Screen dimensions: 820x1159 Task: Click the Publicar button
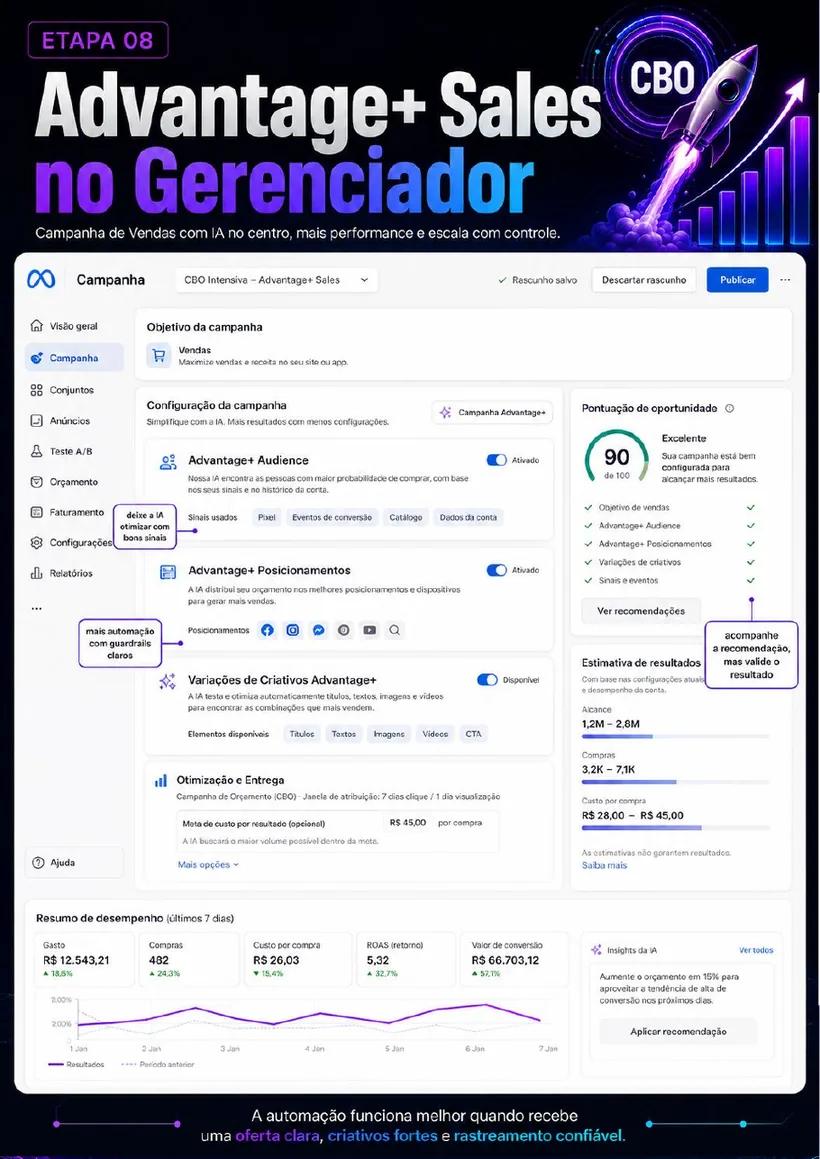point(738,280)
